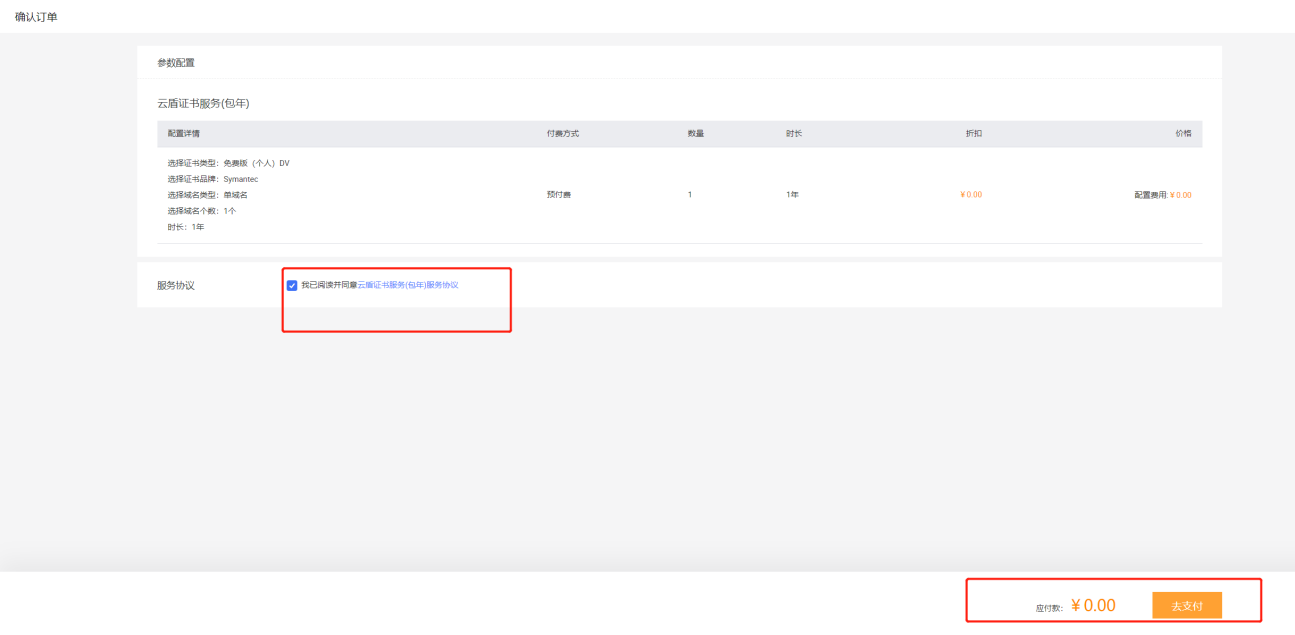
Task: Click the ¥0.00 discount amount
Action: pyautogui.click(x=970, y=195)
